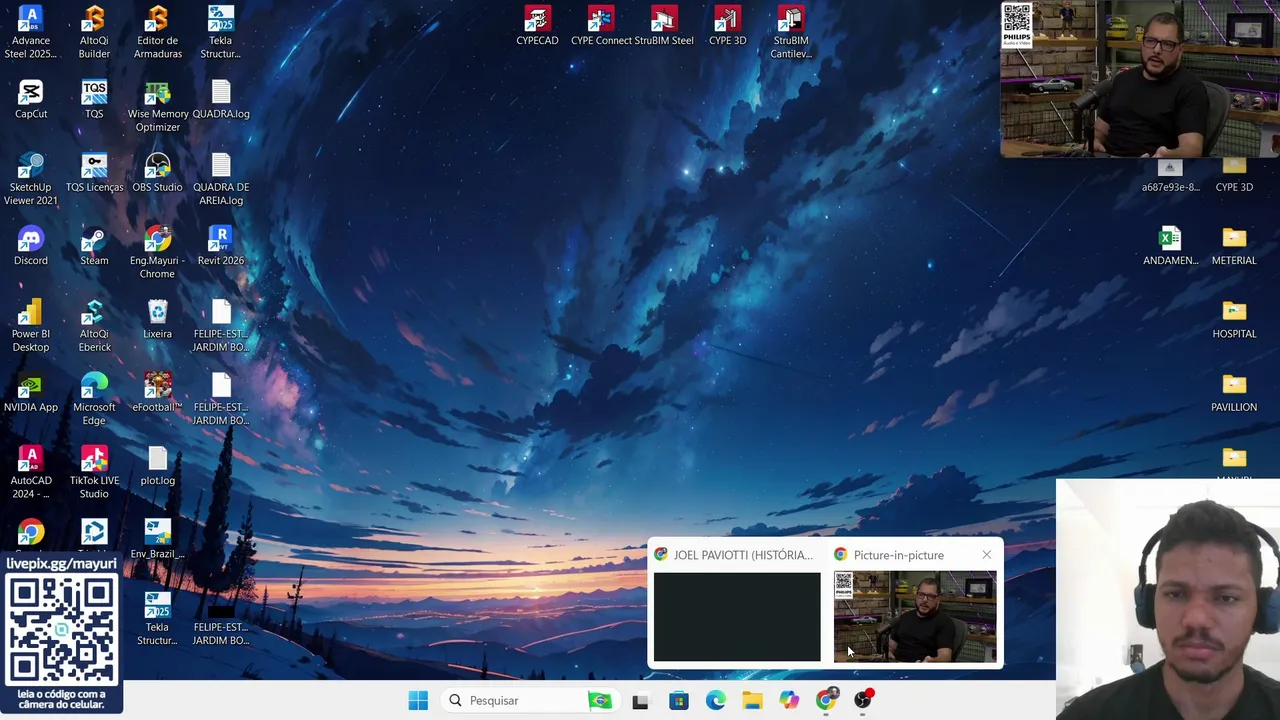This screenshot has height=720, width=1280.
Task: Open Power BI Desktop shortcut
Action: tap(31, 326)
